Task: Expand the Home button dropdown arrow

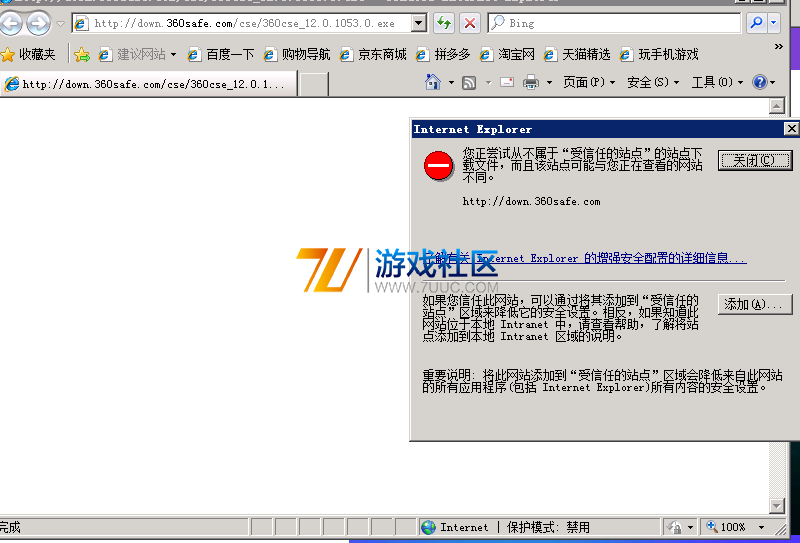Action: pos(451,82)
